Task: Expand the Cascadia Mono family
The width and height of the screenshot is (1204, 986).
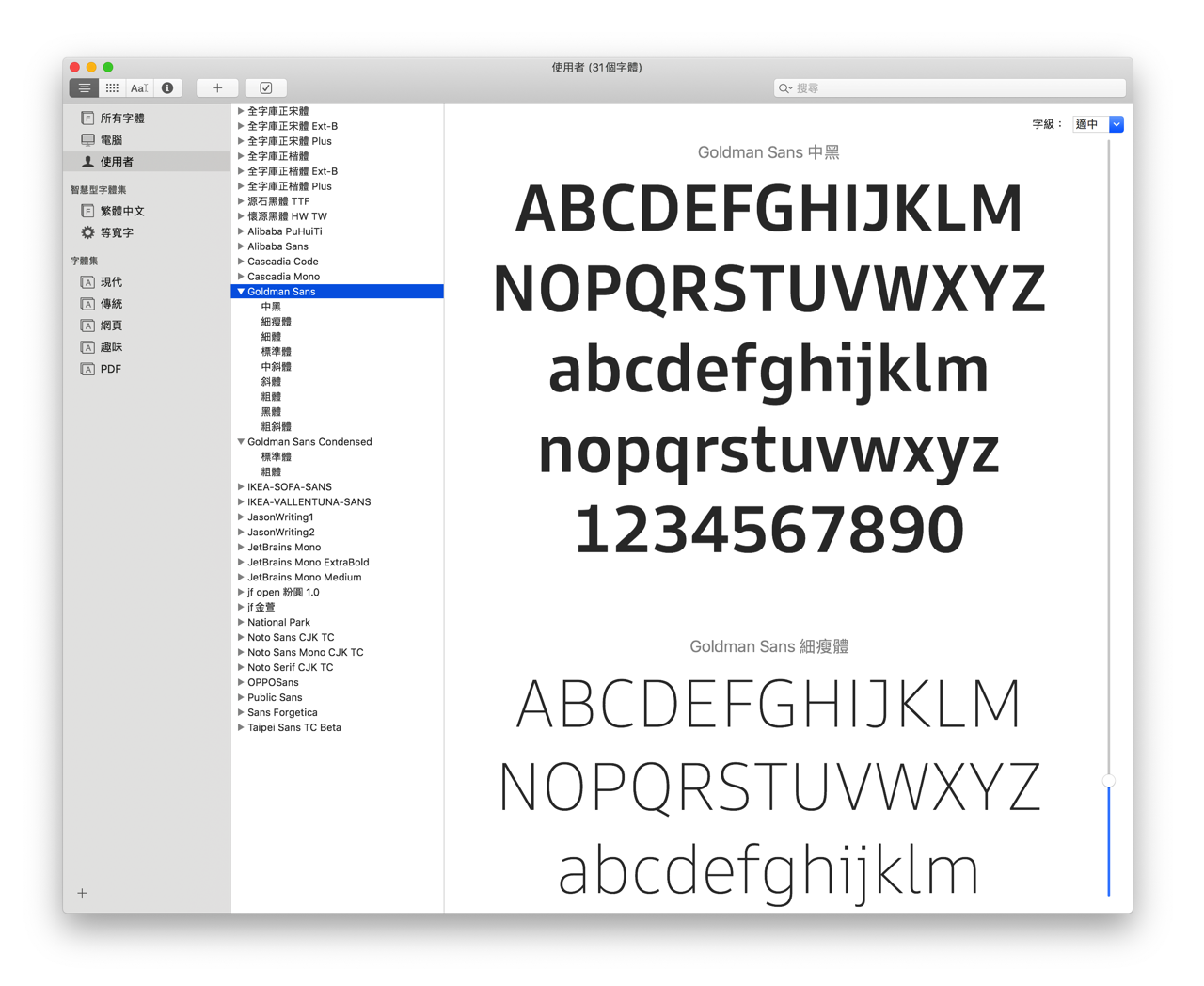Action: pyautogui.click(x=241, y=277)
